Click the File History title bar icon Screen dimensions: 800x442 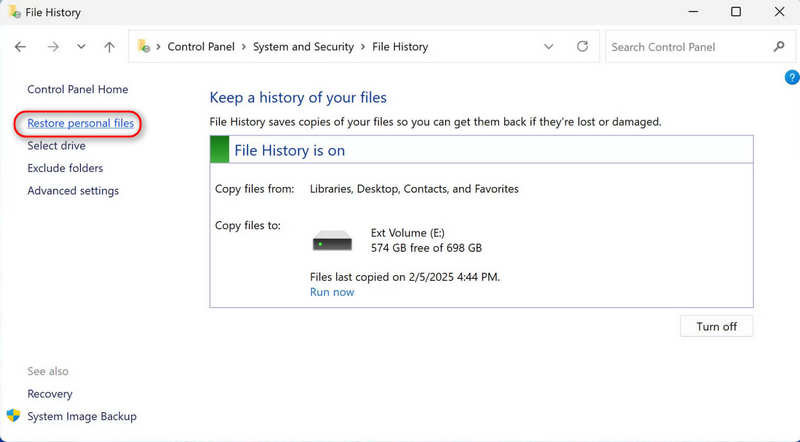pos(14,12)
